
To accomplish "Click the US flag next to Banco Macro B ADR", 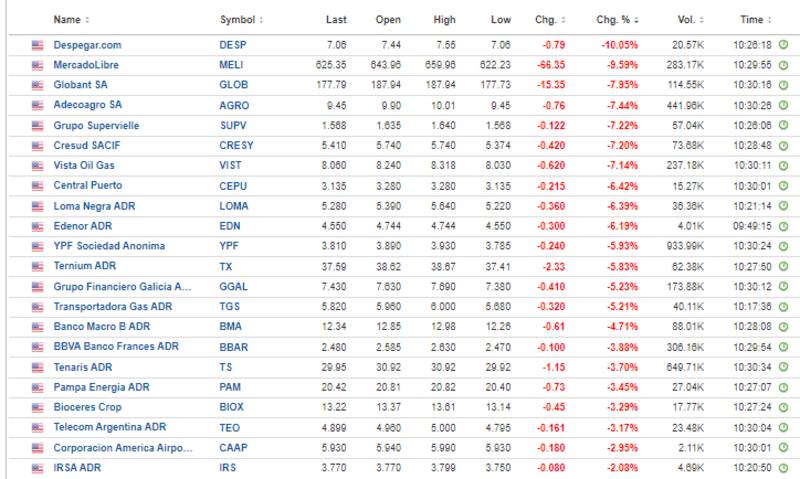I will [38, 327].
